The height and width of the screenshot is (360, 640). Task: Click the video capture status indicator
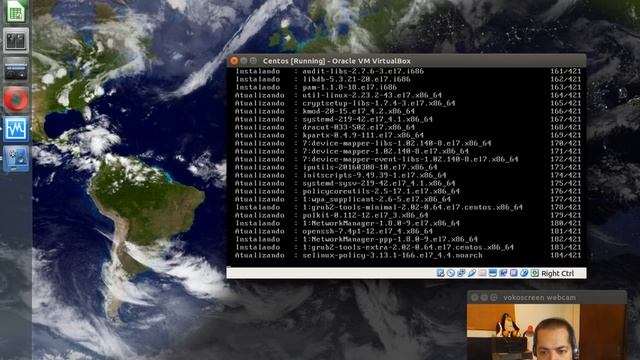[503, 273]
